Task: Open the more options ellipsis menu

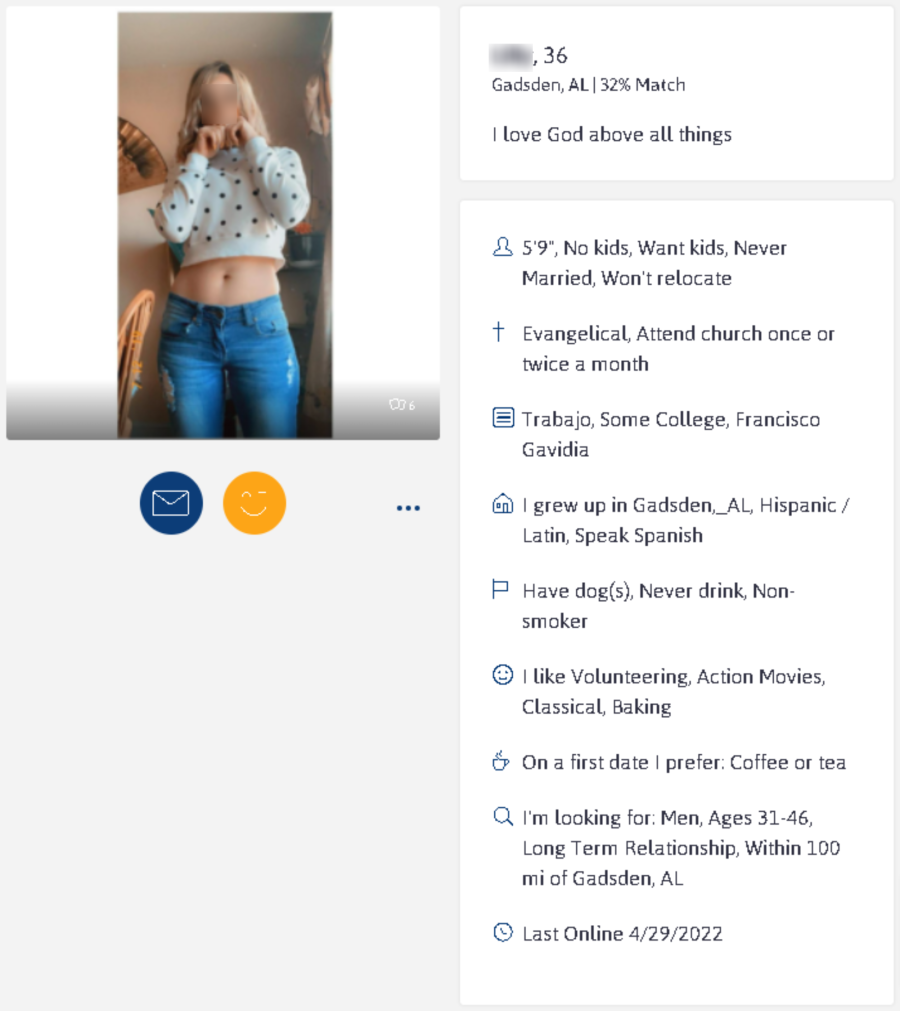Action: 408,508
